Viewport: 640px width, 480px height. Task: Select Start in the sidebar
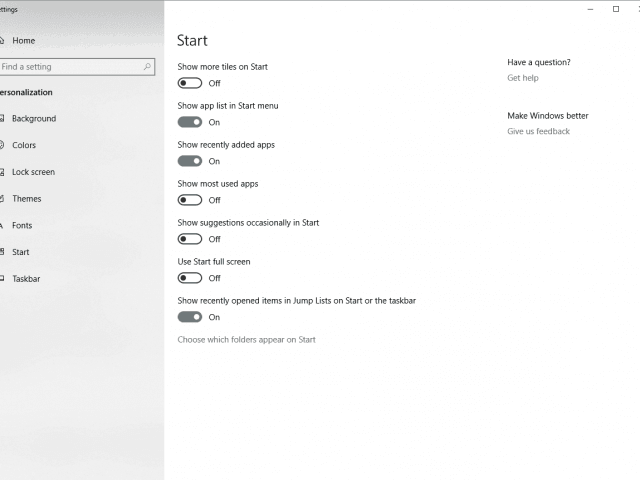point(20,252)
